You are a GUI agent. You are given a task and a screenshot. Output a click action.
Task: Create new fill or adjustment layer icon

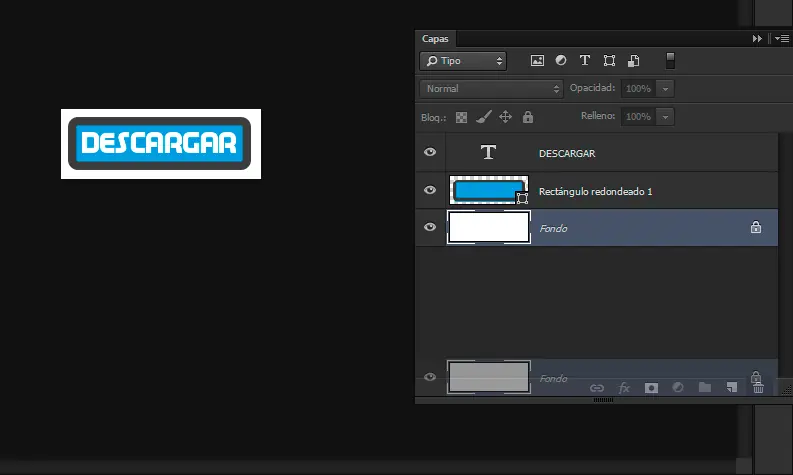pyautogui.click(x=678, y=387)
